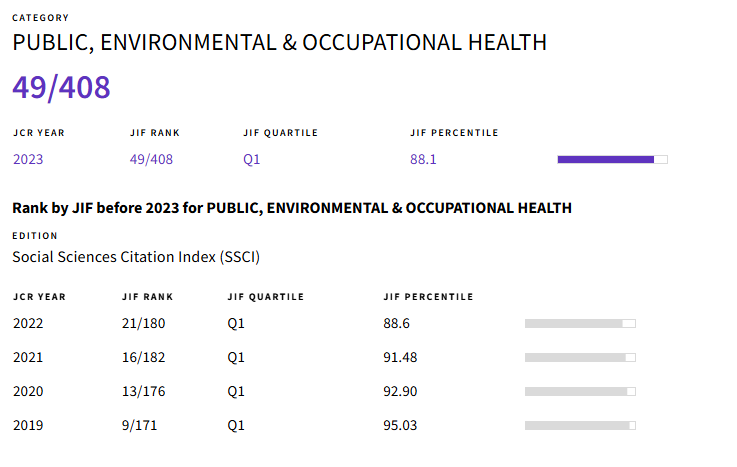Click the gray 2019 percentile bar
Screen dimensions: 737x467
(580, 425)
